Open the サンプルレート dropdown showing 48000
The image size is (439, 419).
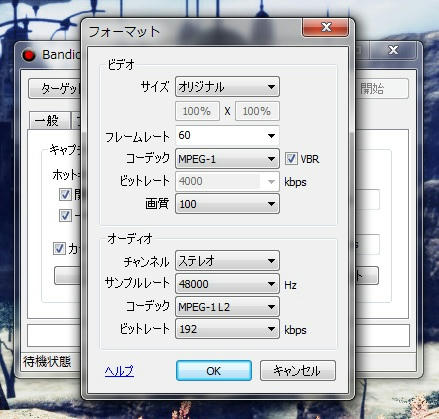pos(227,284)
